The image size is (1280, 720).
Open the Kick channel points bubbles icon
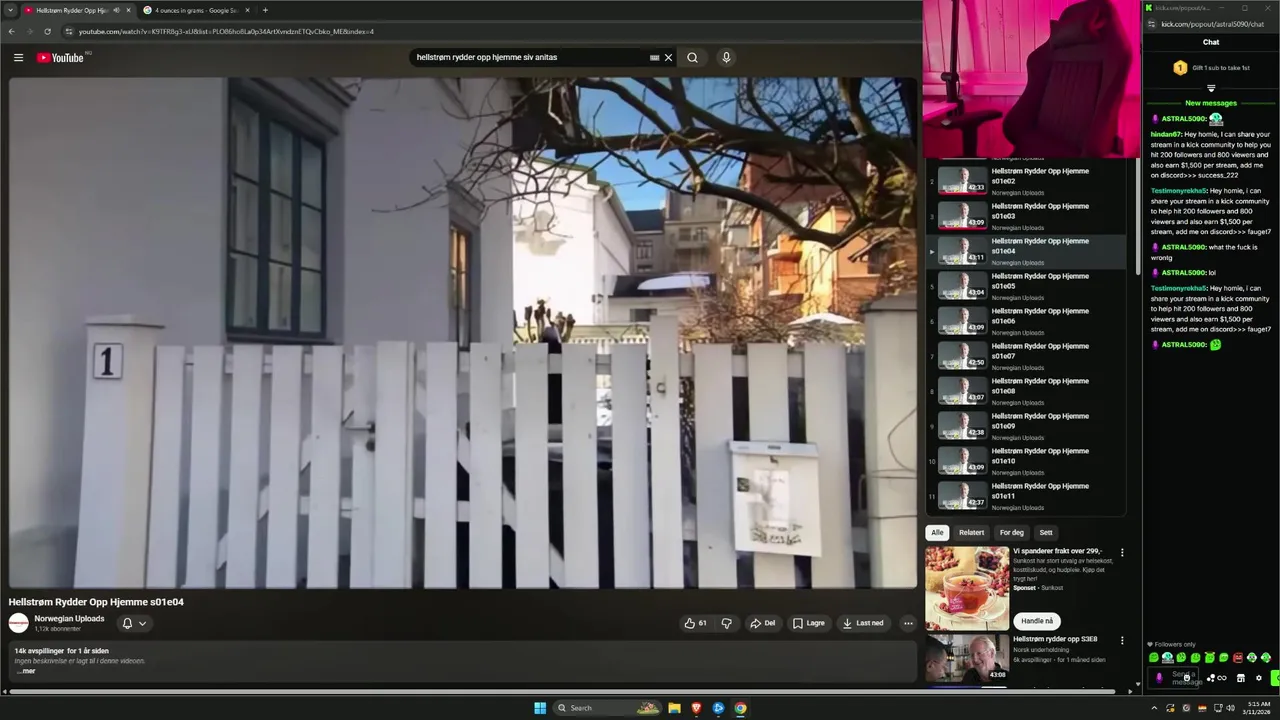1211,678
